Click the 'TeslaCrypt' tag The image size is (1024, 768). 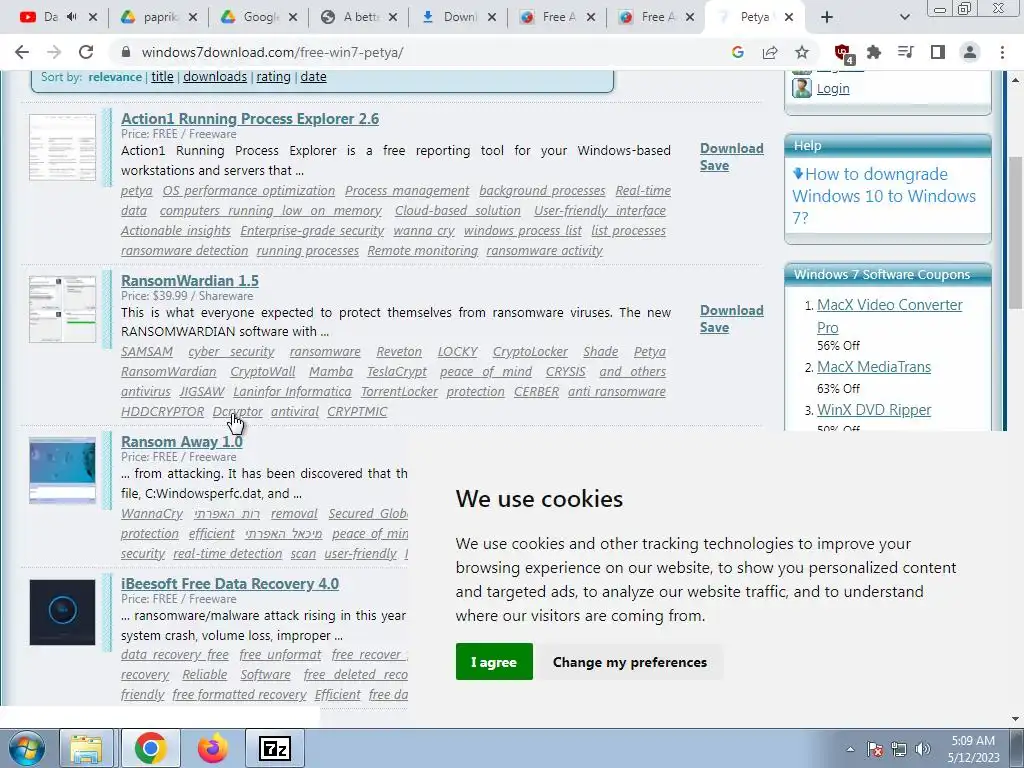(397, 371)
